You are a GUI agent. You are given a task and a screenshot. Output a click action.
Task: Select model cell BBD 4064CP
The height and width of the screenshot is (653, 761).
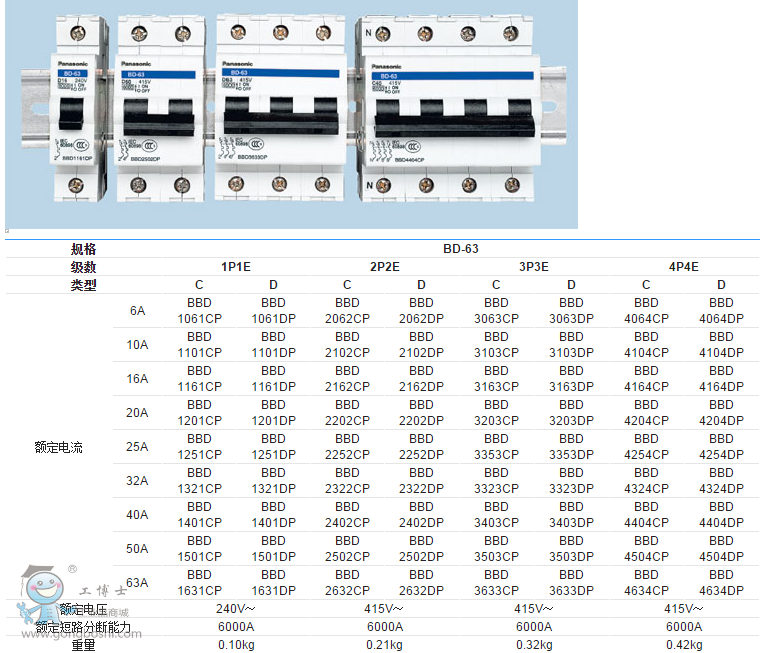pos(646,311)
